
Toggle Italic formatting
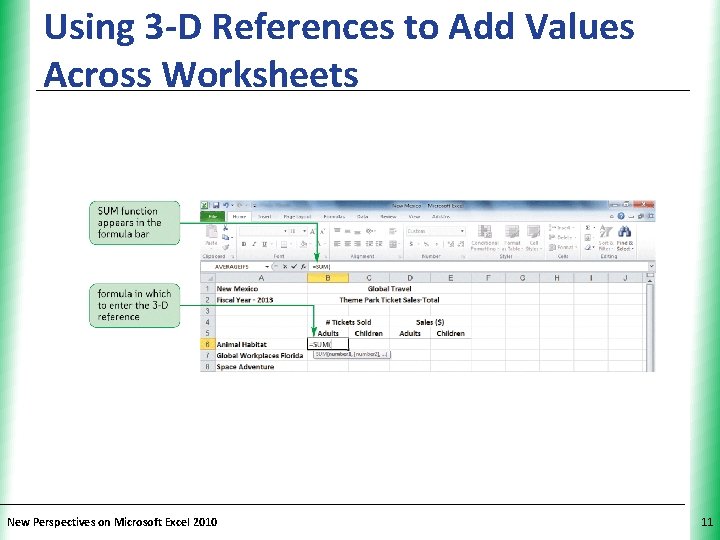[x=254, y=244]
